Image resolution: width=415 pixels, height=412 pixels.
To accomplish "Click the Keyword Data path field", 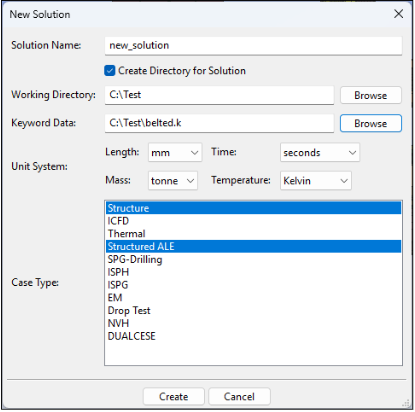I will pos(219,123).
